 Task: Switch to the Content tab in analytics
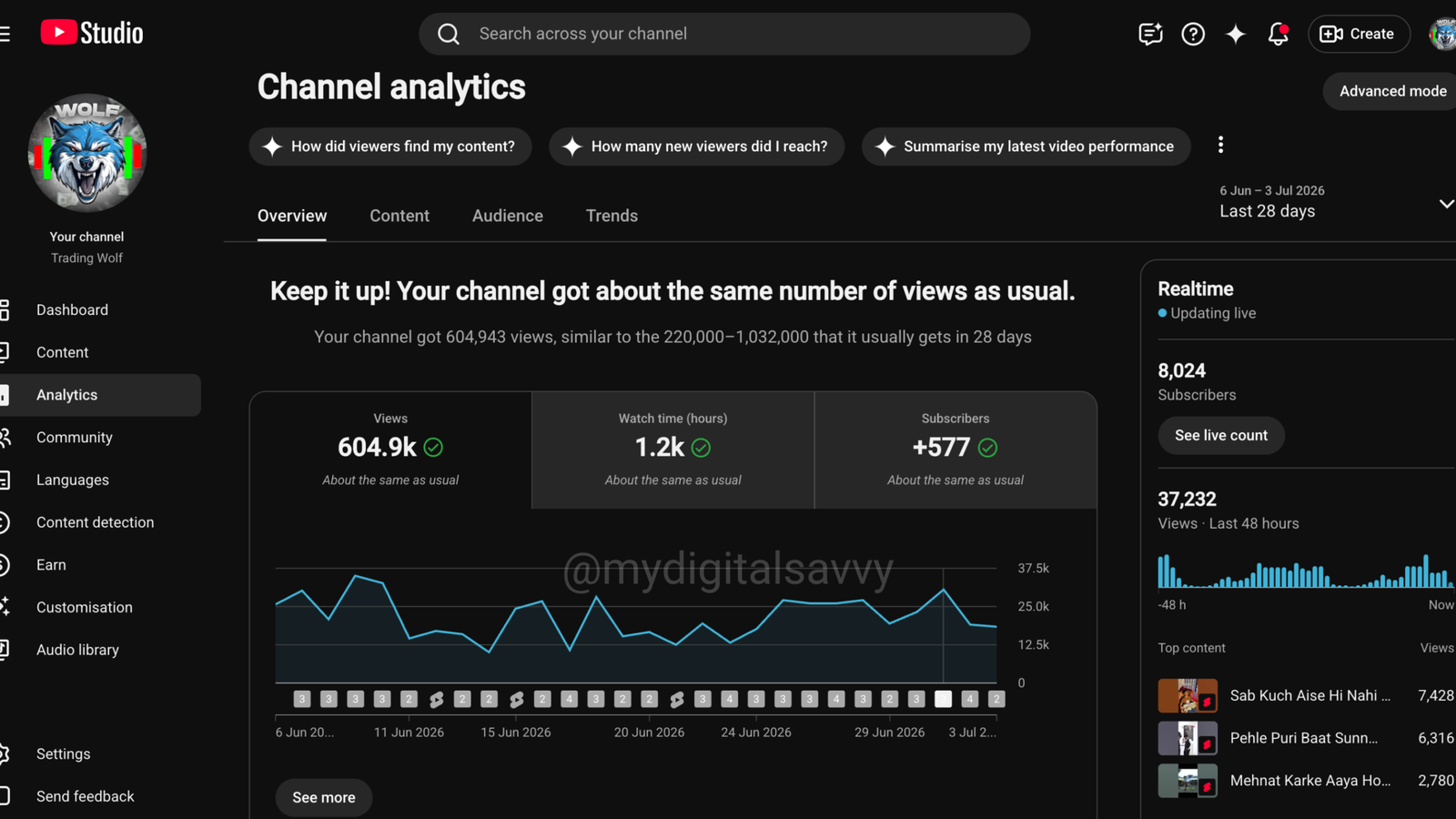(399, 216)
